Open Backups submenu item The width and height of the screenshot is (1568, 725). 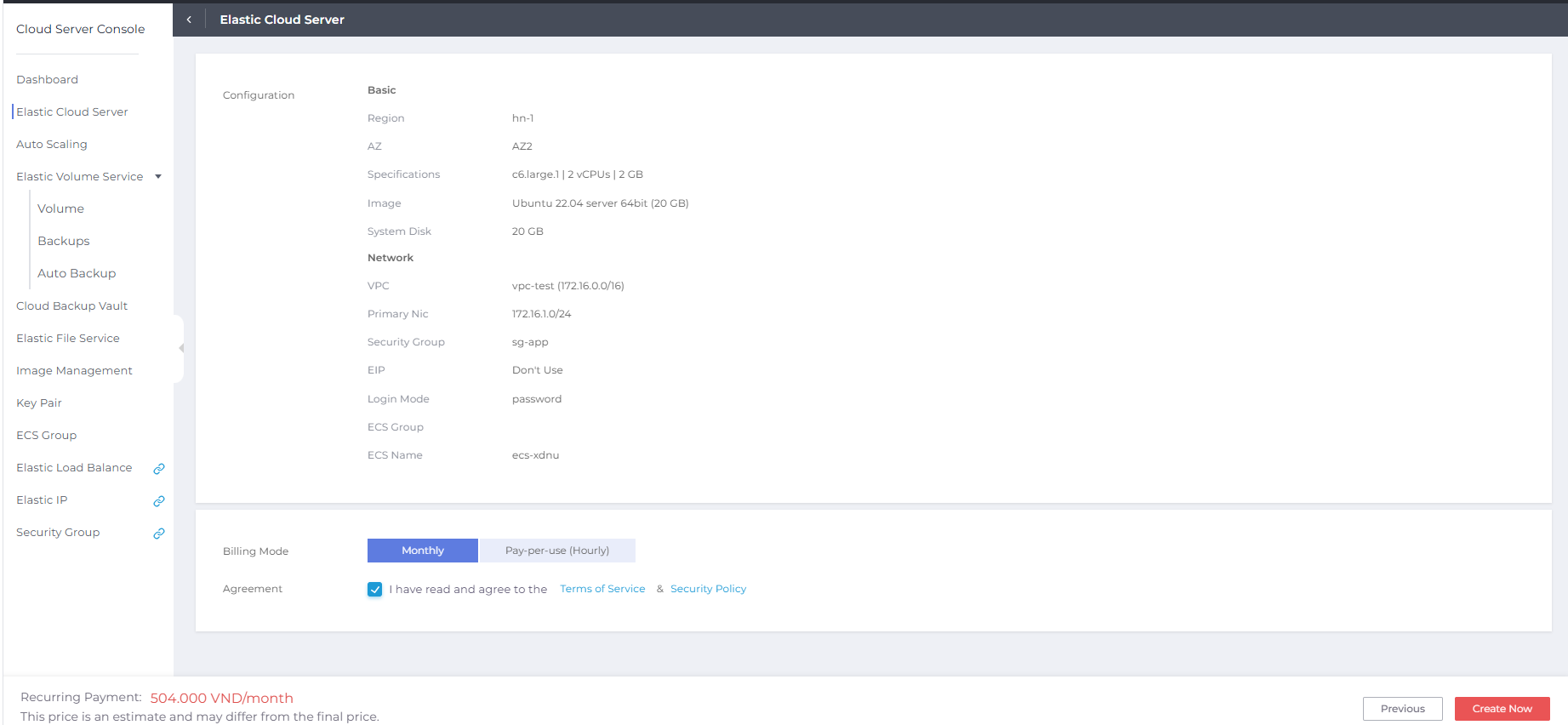(64, 242)
